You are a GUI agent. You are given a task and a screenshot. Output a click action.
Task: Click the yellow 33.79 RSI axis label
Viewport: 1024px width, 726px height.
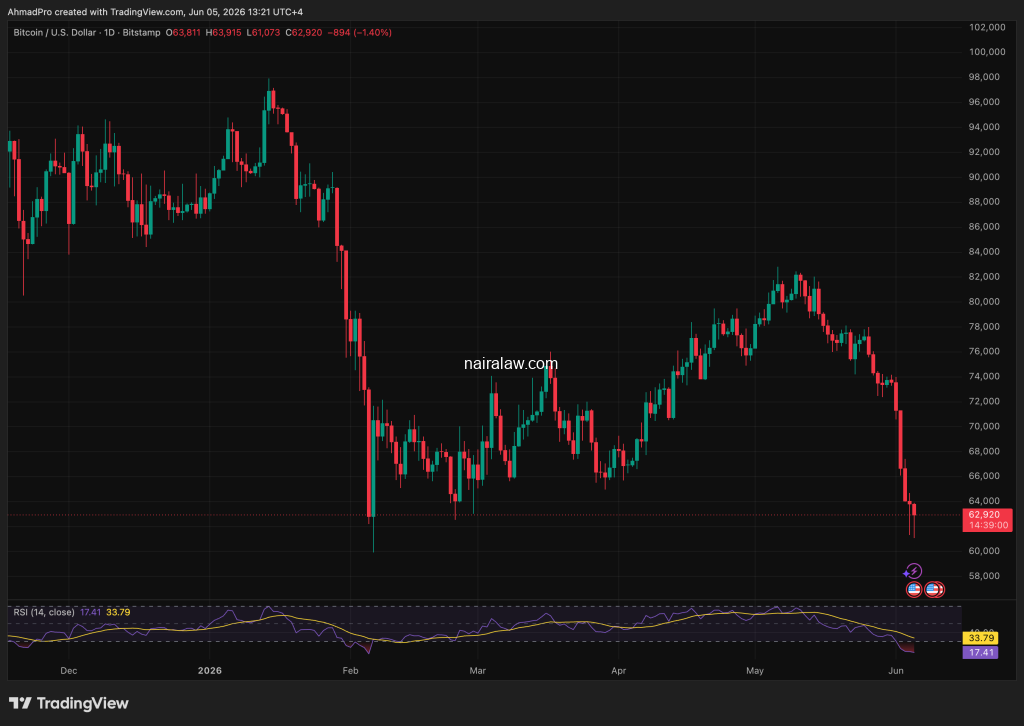pos(981,638)
